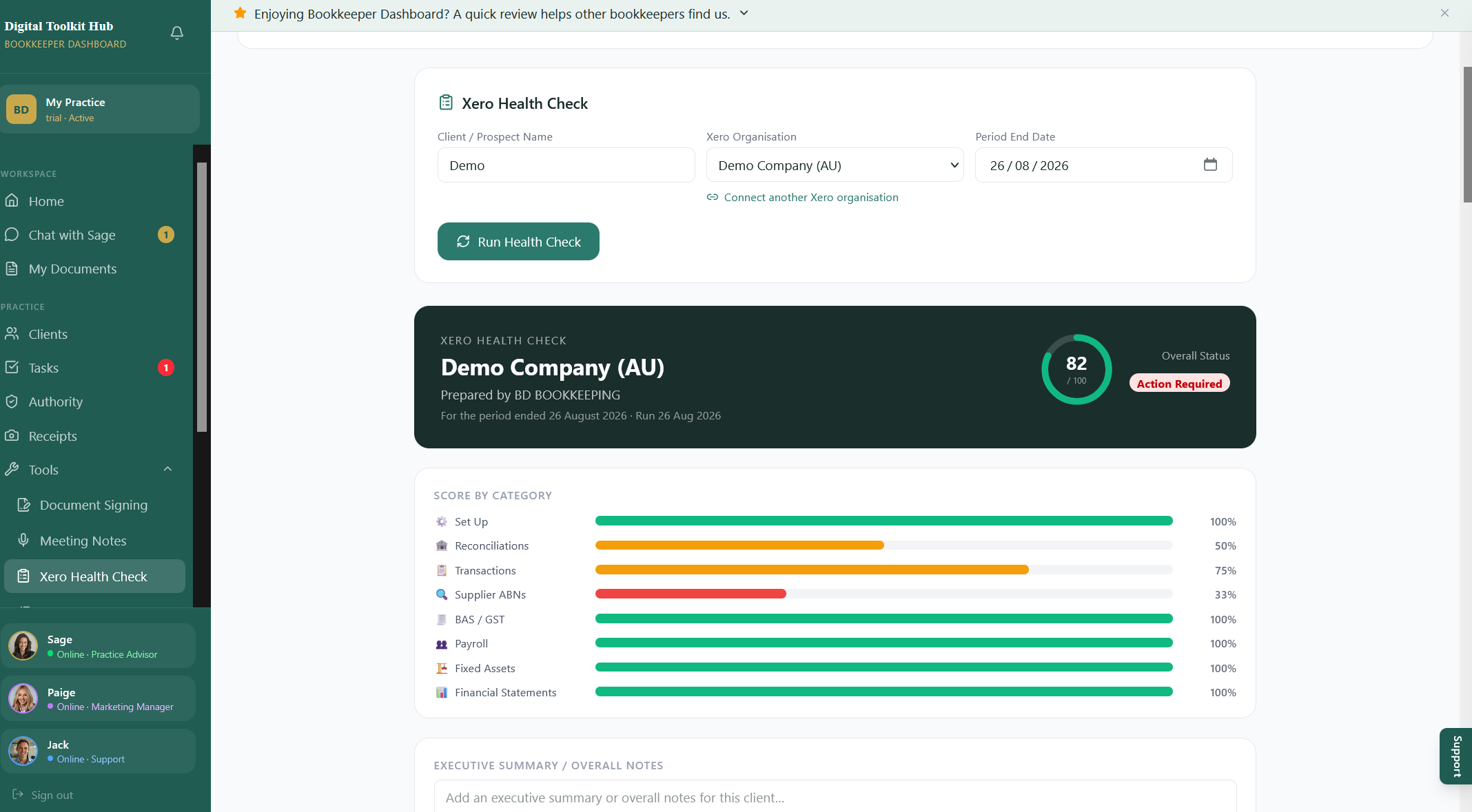Open the Support side tab

pyautogui.click(x=1456, y=756)
